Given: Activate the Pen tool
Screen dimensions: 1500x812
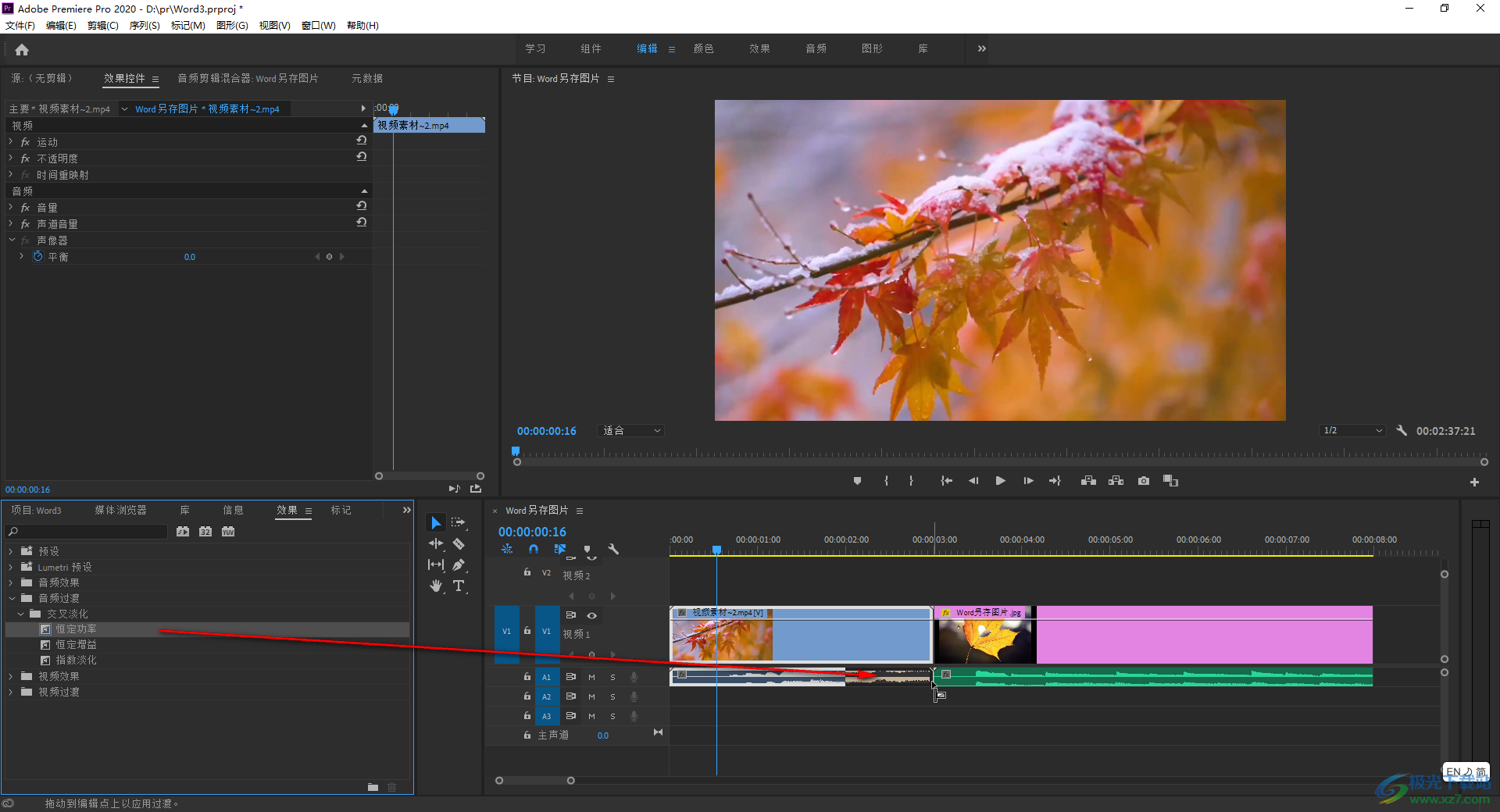Looking at the screenshot, I should pos(459,564).
